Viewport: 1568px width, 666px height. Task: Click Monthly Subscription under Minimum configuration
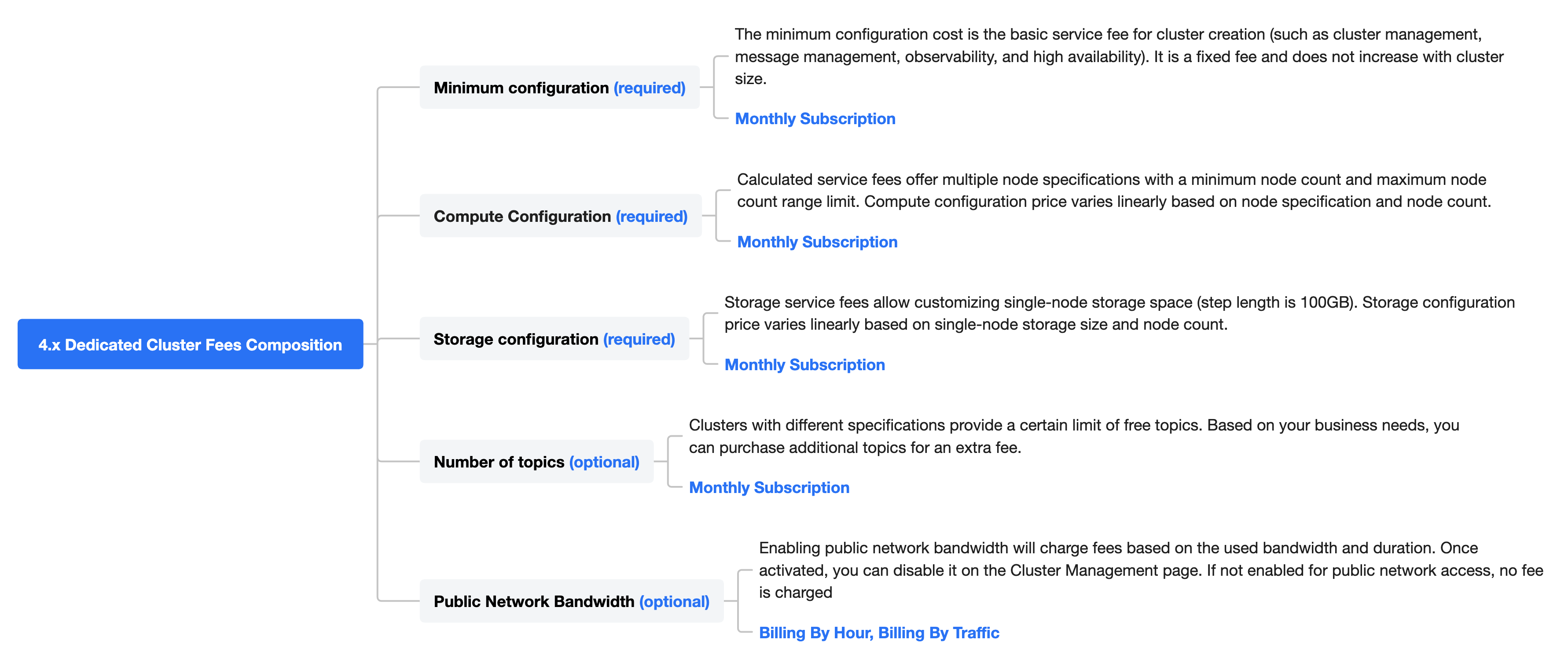pyautogui.click(x=815, y=119)
